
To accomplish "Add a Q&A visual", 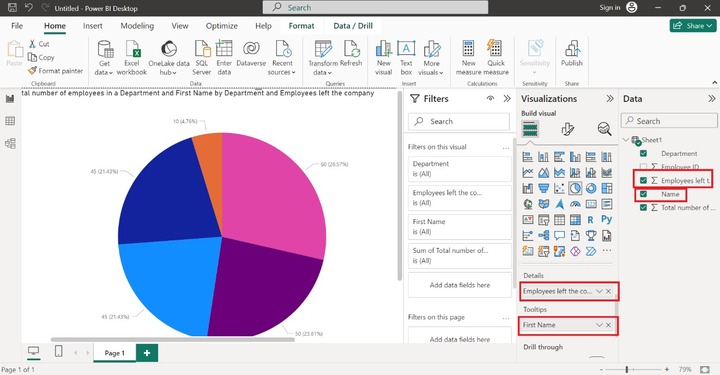I will coord(559,235).
